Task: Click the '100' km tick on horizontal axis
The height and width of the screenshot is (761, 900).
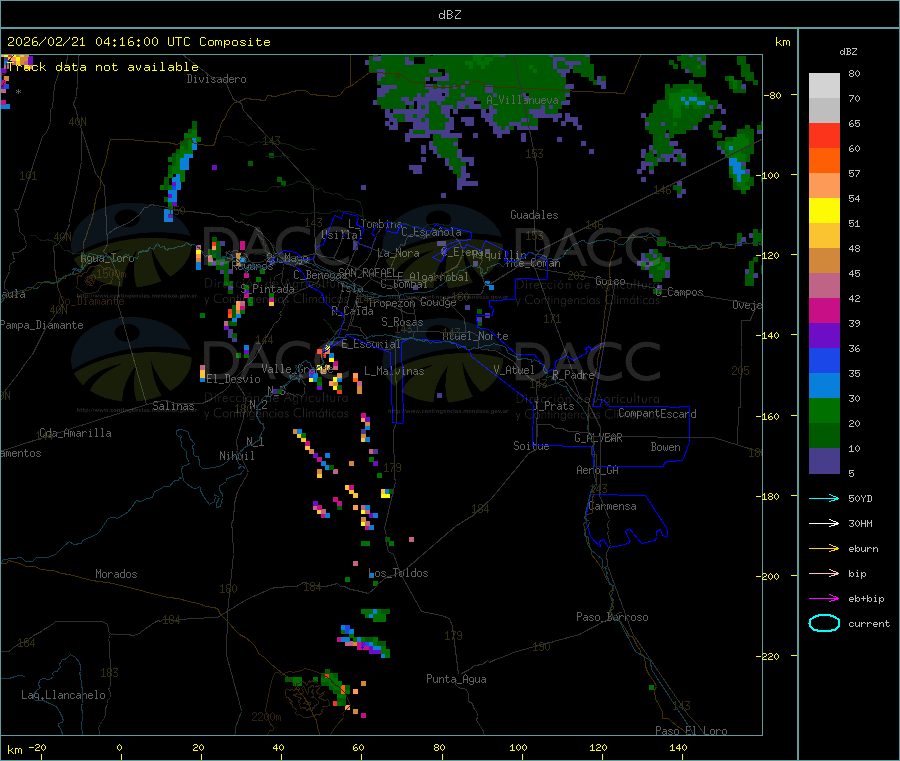Action: (x=518, y=747)
